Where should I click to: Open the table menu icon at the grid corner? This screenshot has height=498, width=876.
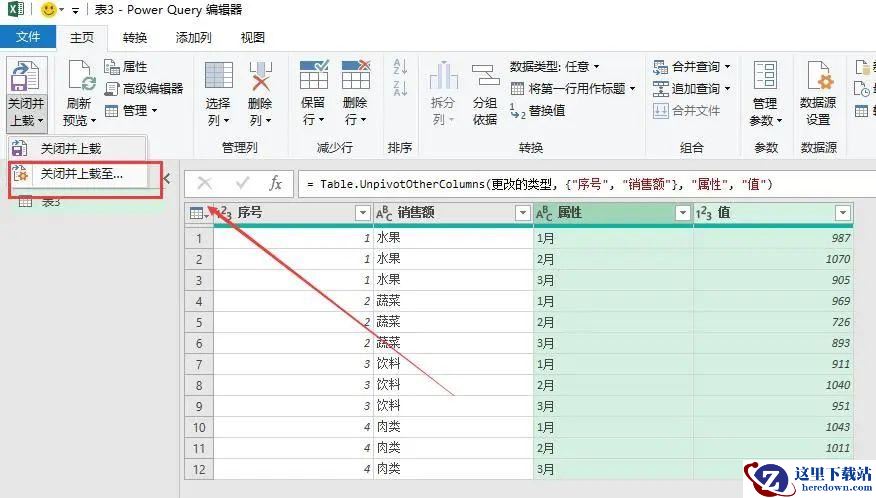point(198,213)
